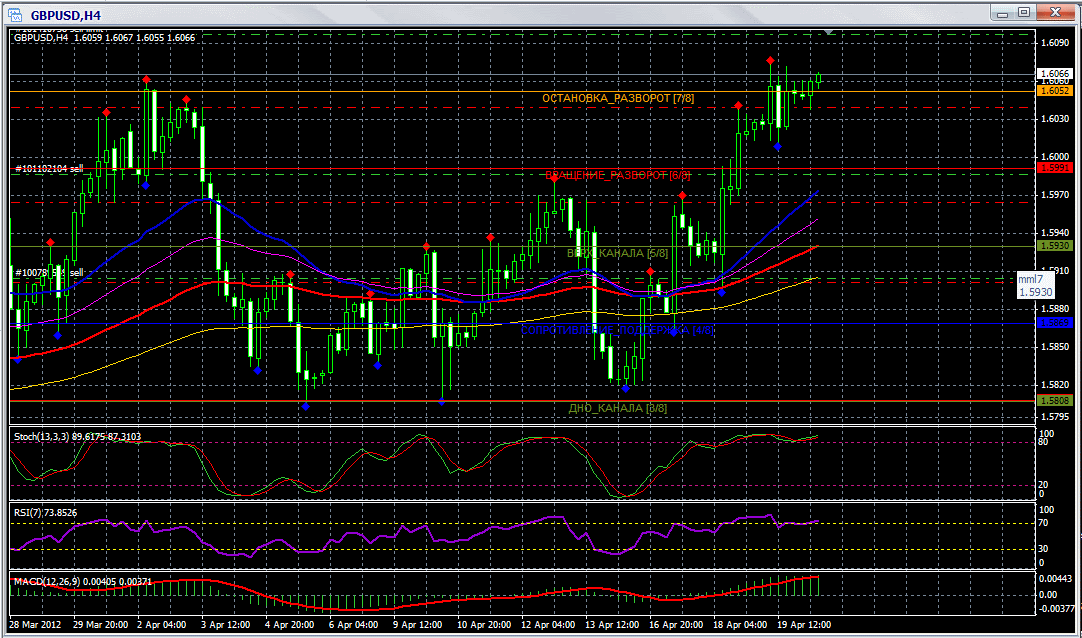
Task: Click the 'ДНО_КАНАЛА [3/8]' level label
Action: point(618,408)
